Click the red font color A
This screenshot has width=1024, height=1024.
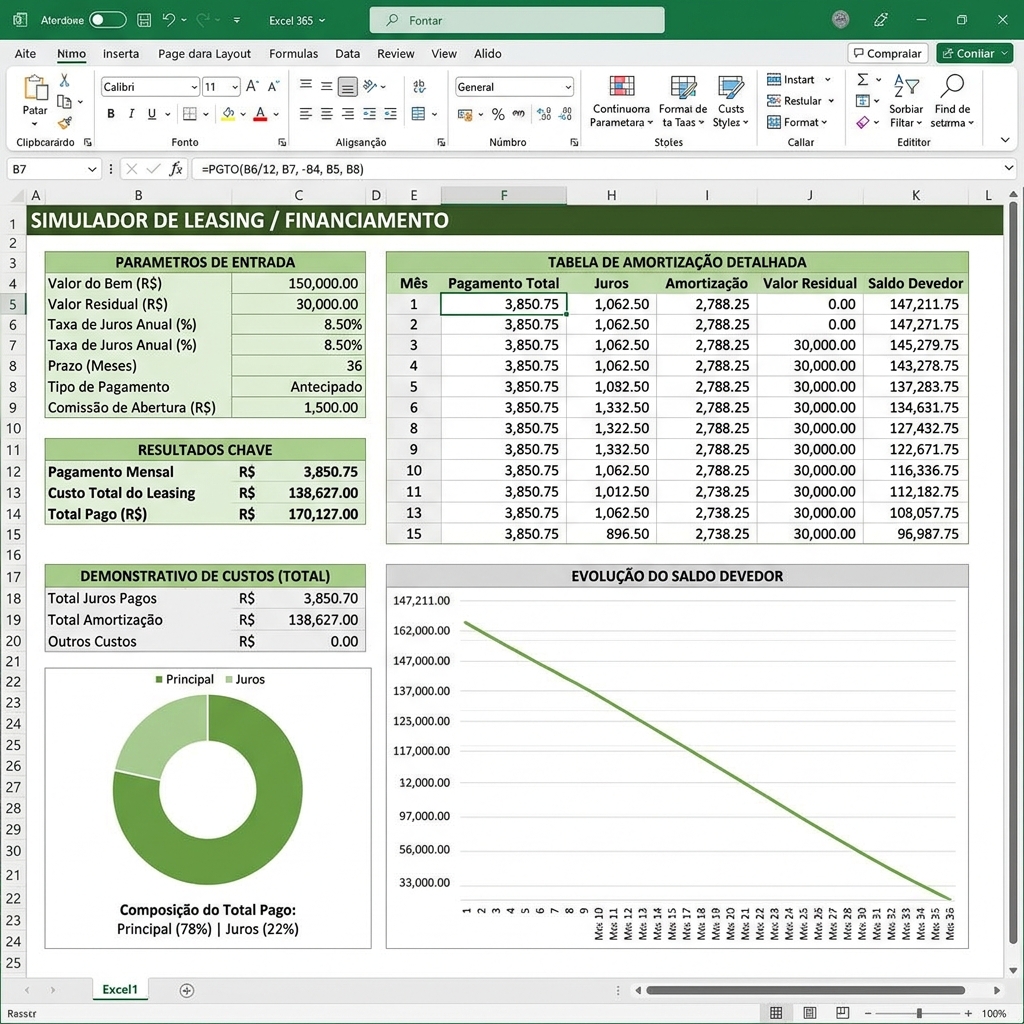[260, 114]
